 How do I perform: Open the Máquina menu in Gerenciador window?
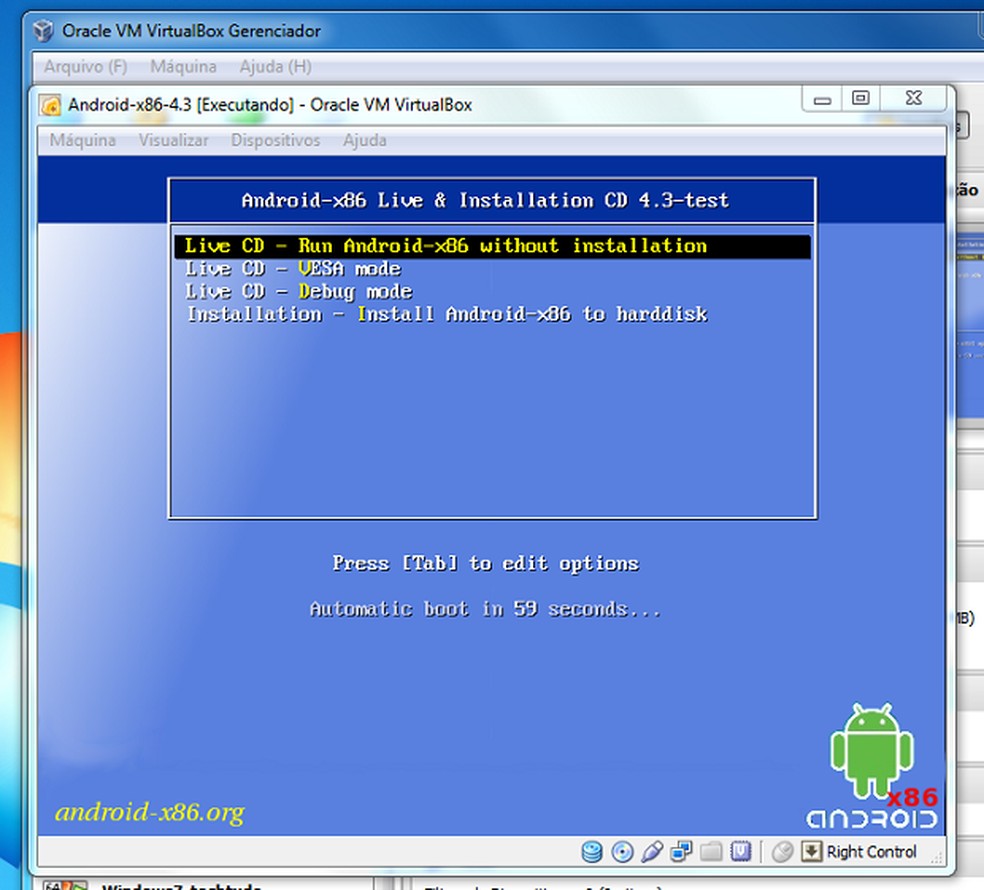point(183,67)
